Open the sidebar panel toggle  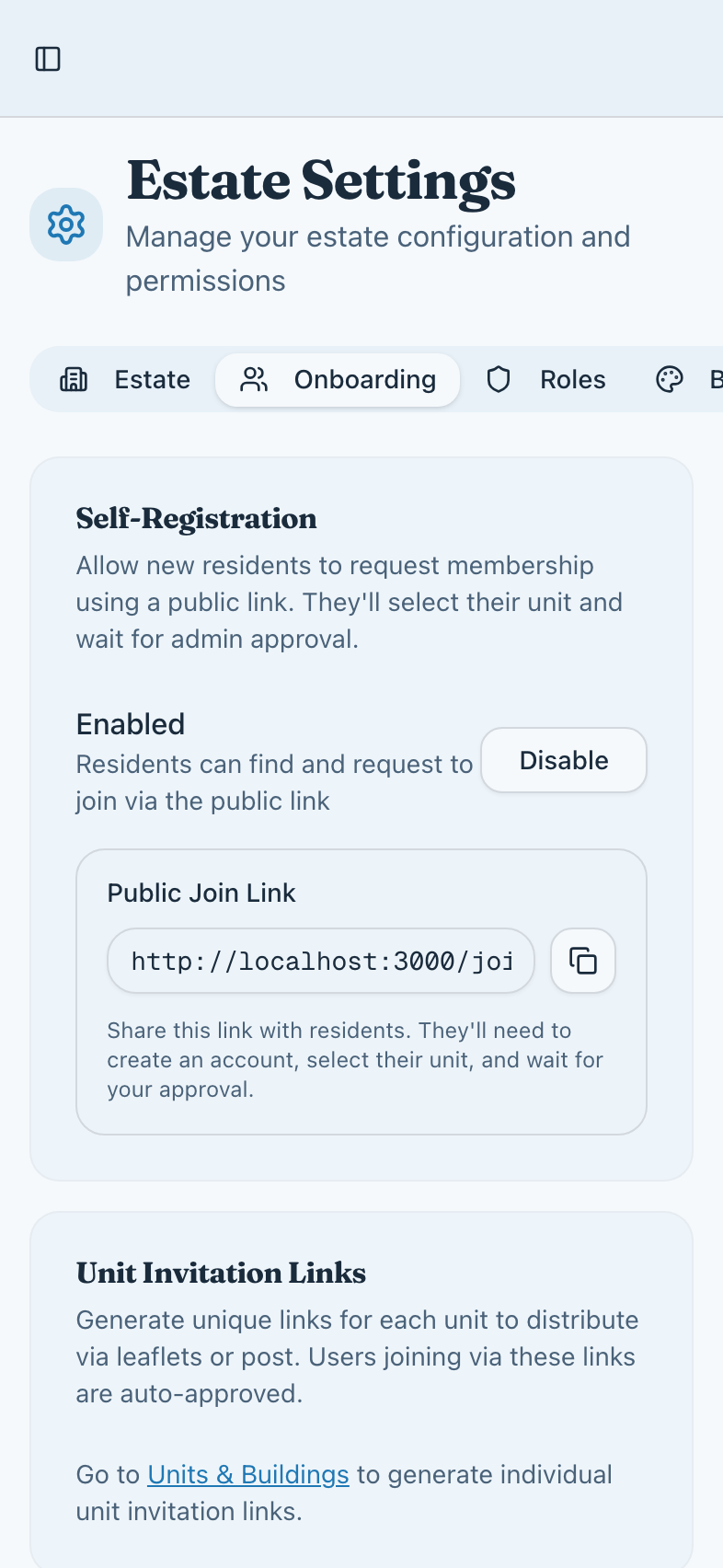point(48,59)
